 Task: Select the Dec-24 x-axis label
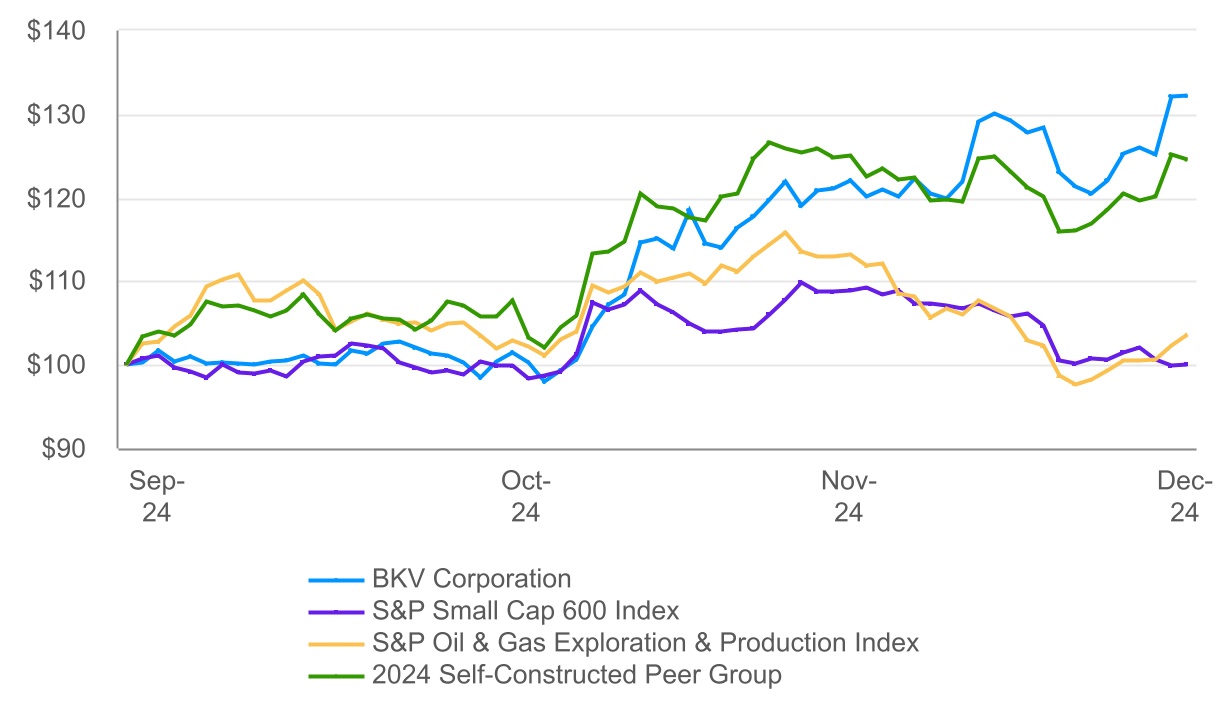[x=1184, y=497]
